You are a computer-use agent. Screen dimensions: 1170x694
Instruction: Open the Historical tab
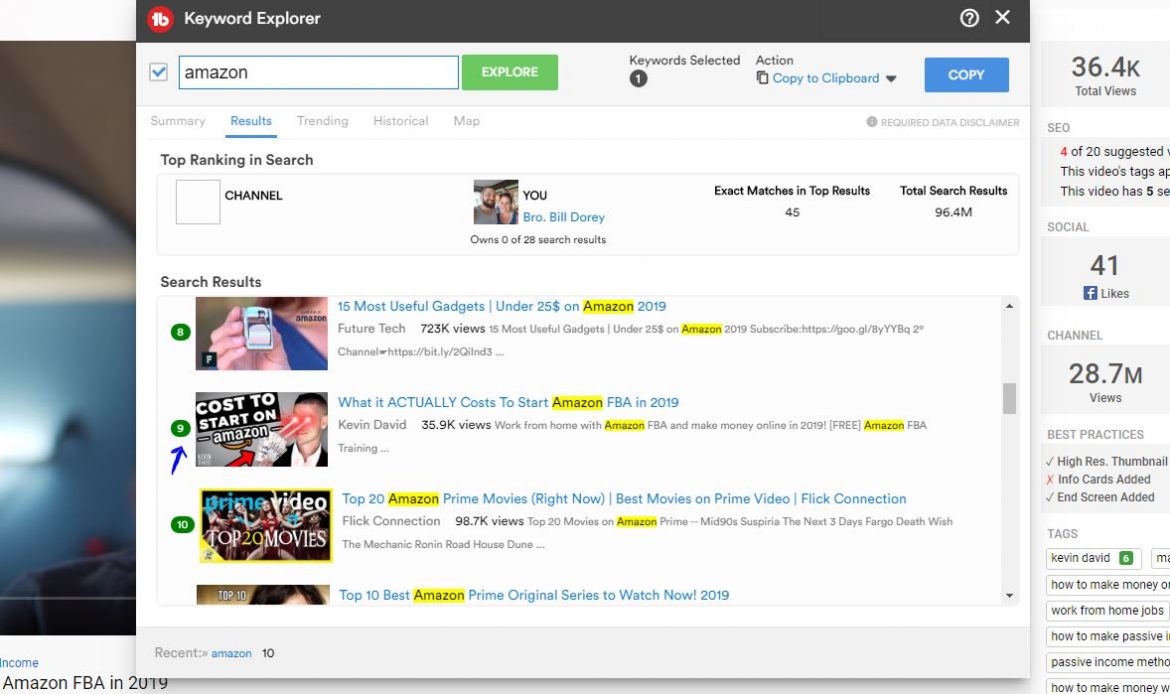pyautogui.click(x=400, y=121)
